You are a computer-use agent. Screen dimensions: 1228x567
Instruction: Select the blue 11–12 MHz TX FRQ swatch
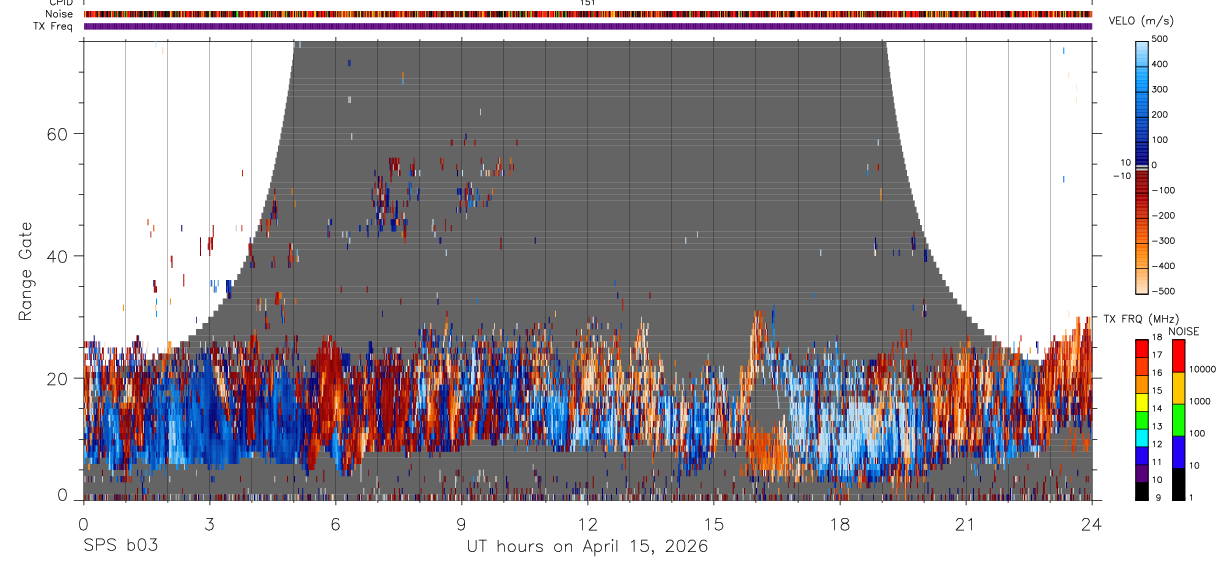(1142, 455)
